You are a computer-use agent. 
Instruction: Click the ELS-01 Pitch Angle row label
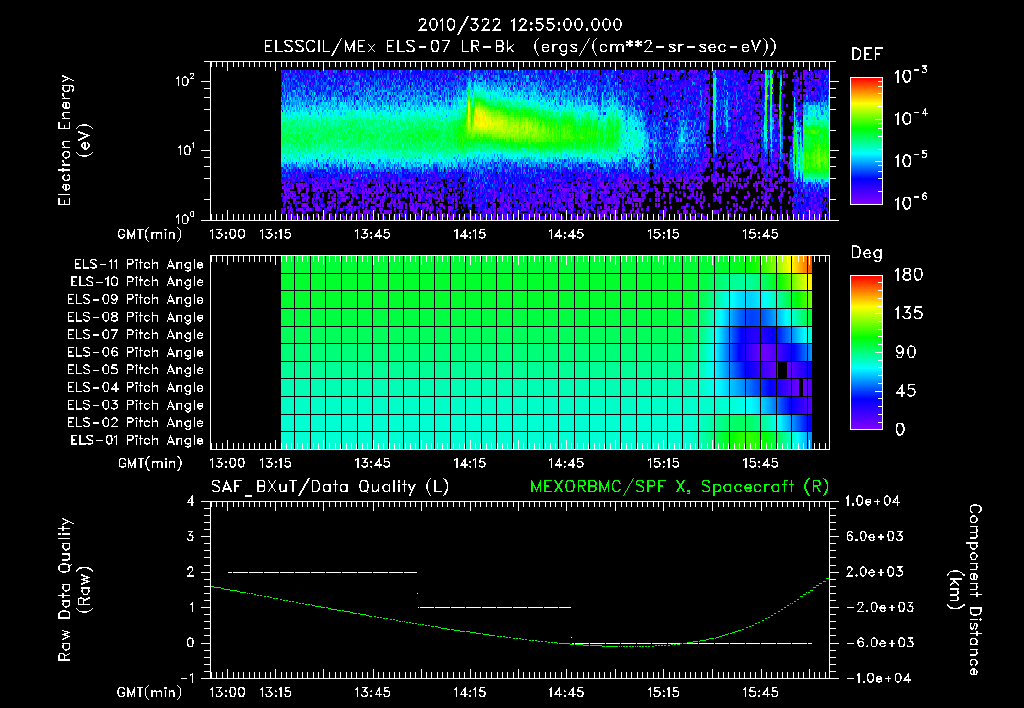[137, 440]
